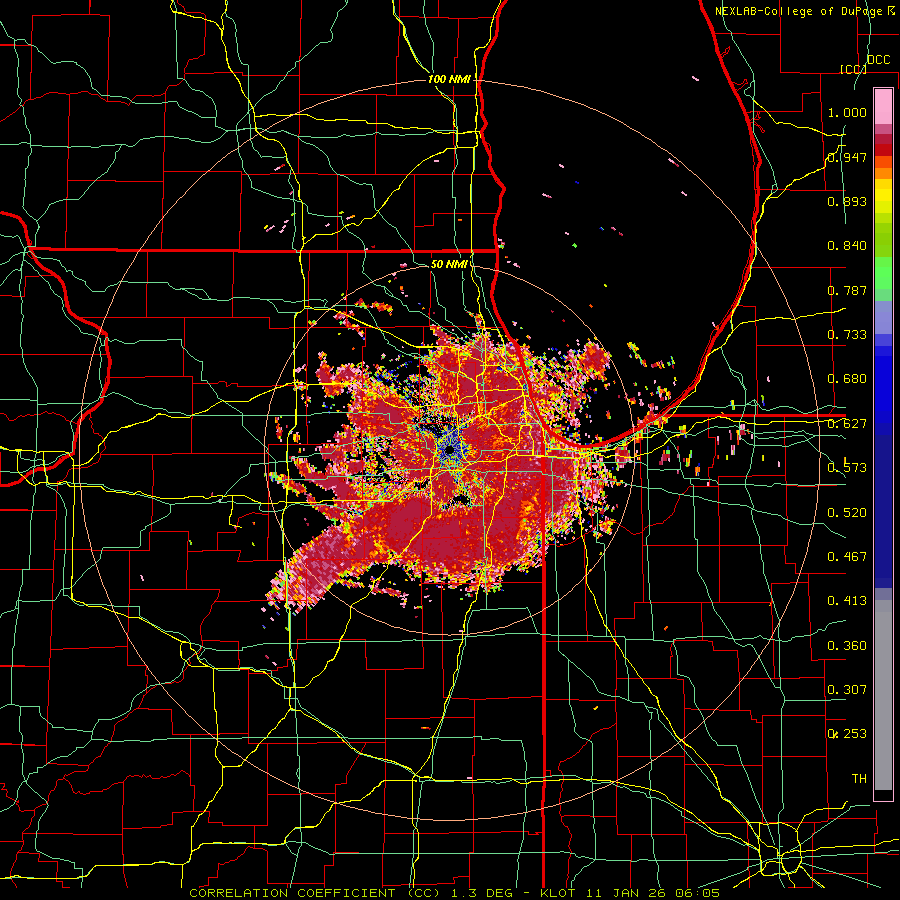Click the CORRELATION COEFFICIENT (CC) caption text
Screen dimensions: 900x900
315,893
